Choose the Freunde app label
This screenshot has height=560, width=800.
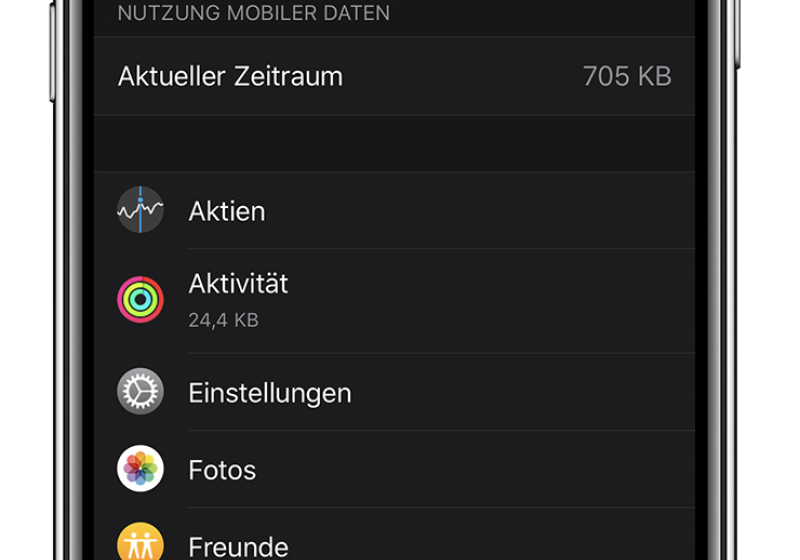click(238, 547)
